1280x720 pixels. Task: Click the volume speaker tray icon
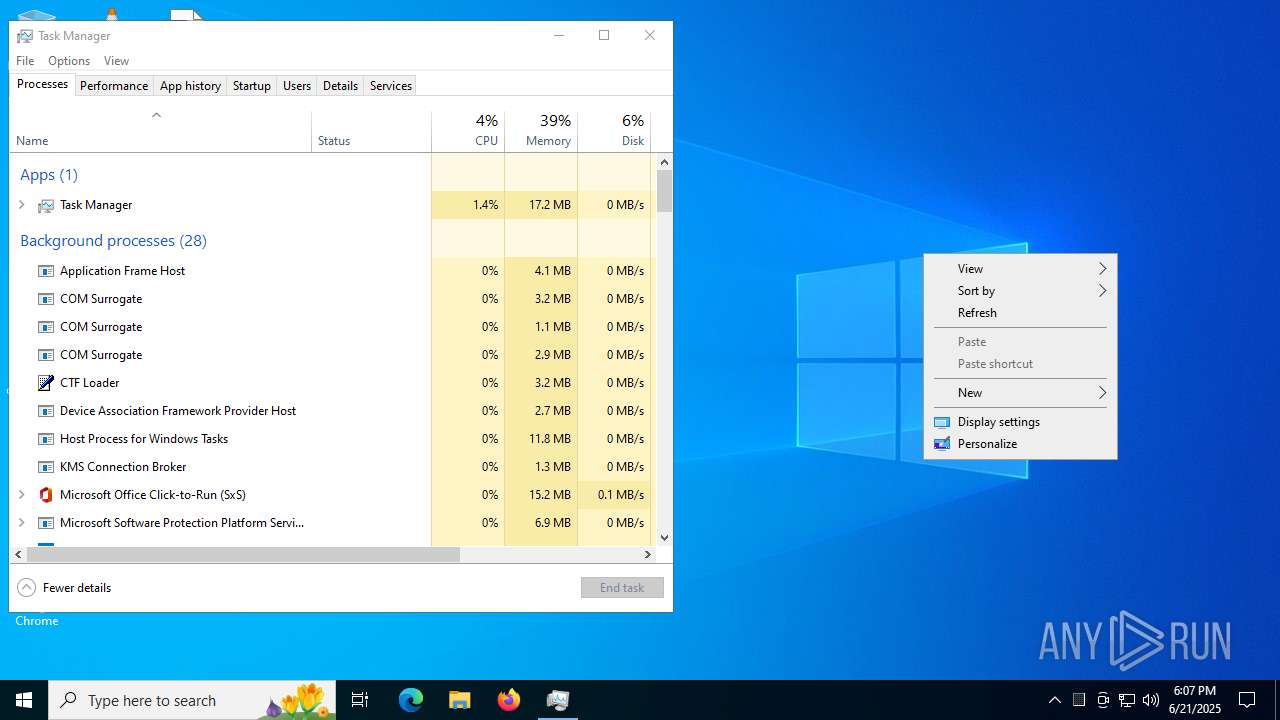[1151, 700]
